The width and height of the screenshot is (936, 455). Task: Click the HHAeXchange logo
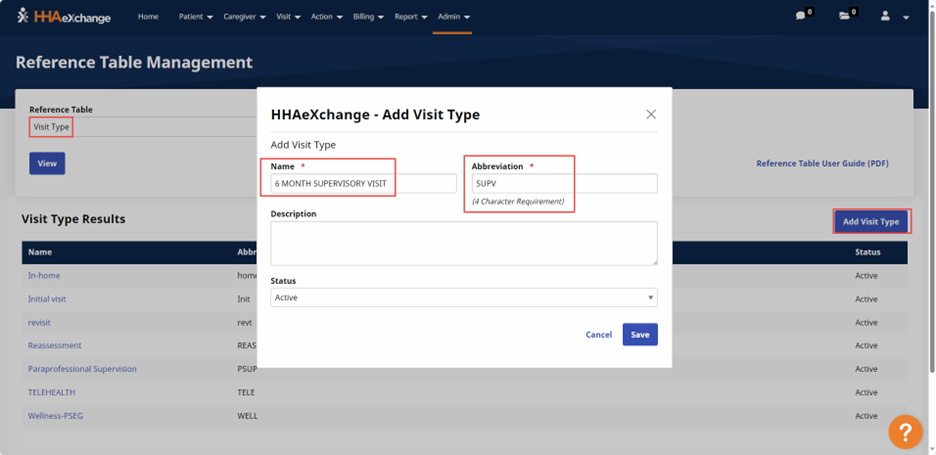64,16
